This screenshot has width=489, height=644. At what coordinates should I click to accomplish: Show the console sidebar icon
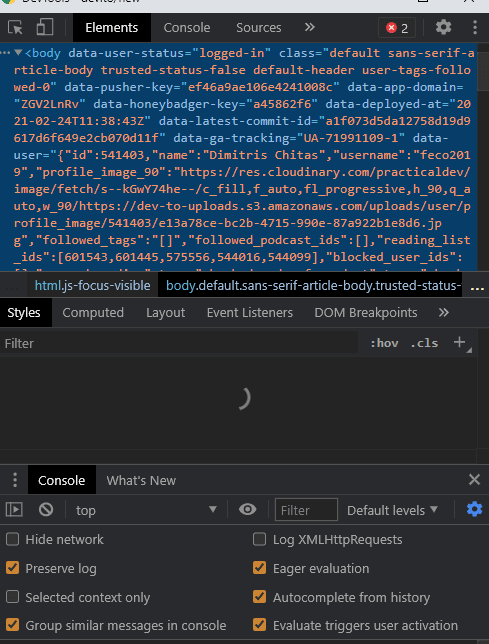pos(14,510)
